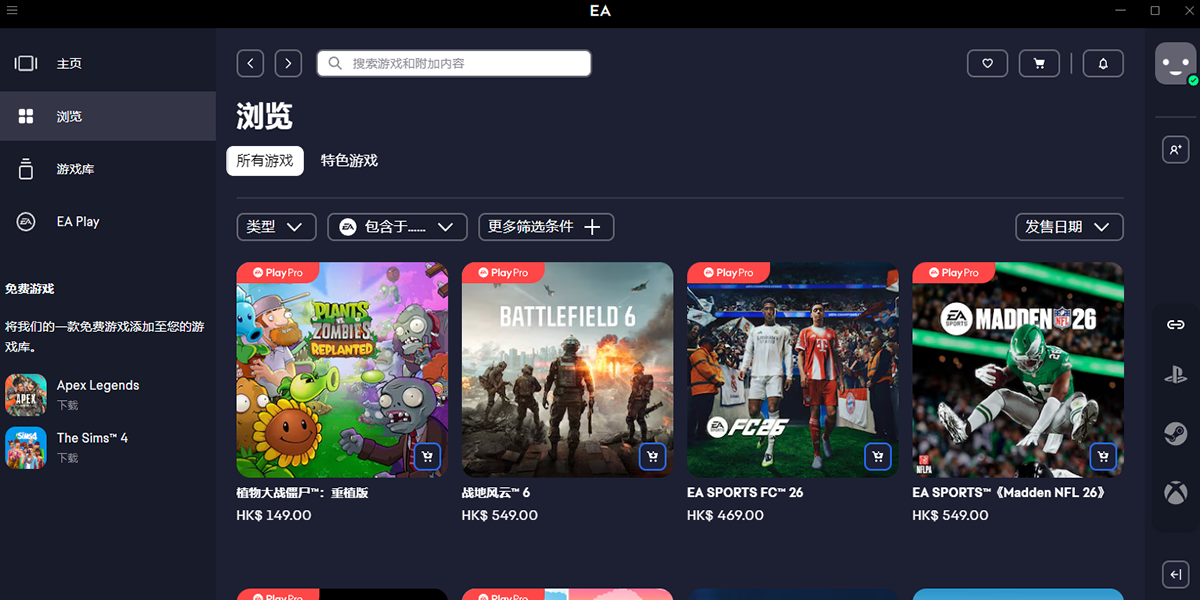Add Madden NFL 26 to cart
The height and width of the screenshot is (600, 1200).
1103,457
